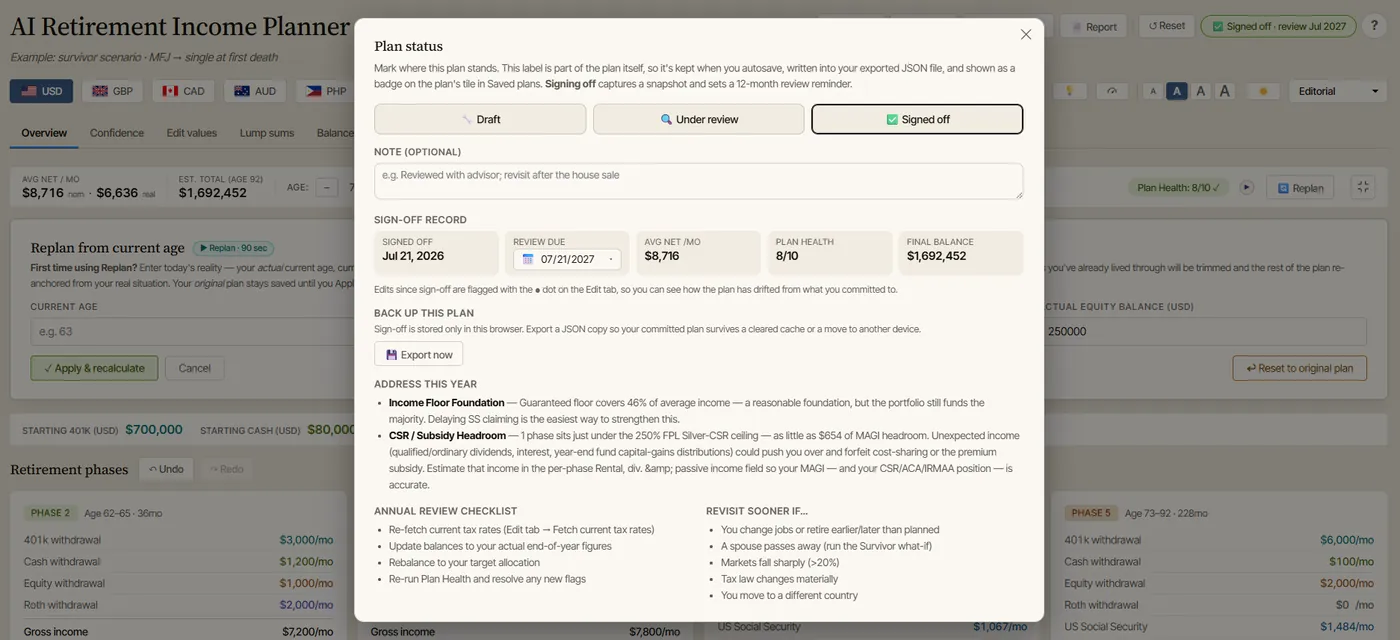Switch currency to GBP
1400x640 pixels.
tap(112, 91)
